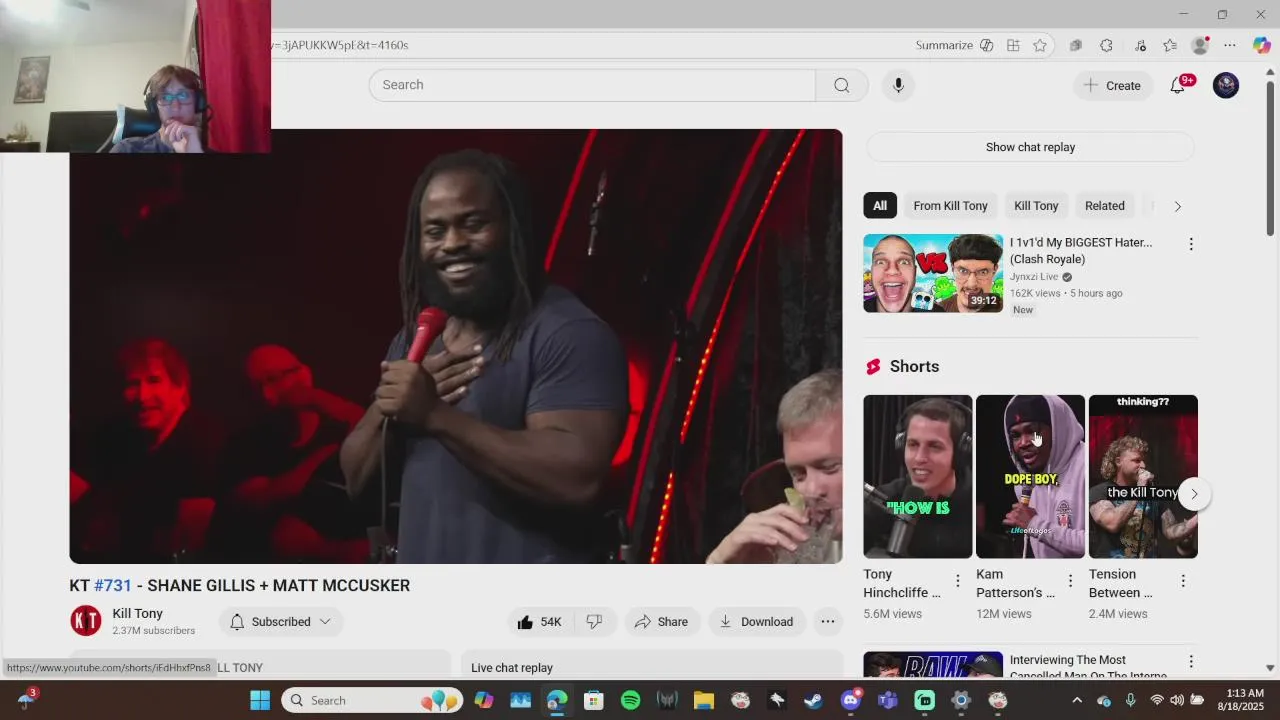Select the From Kill Tony chip
The image size is (1280, 720).
[x=950, y=206]
